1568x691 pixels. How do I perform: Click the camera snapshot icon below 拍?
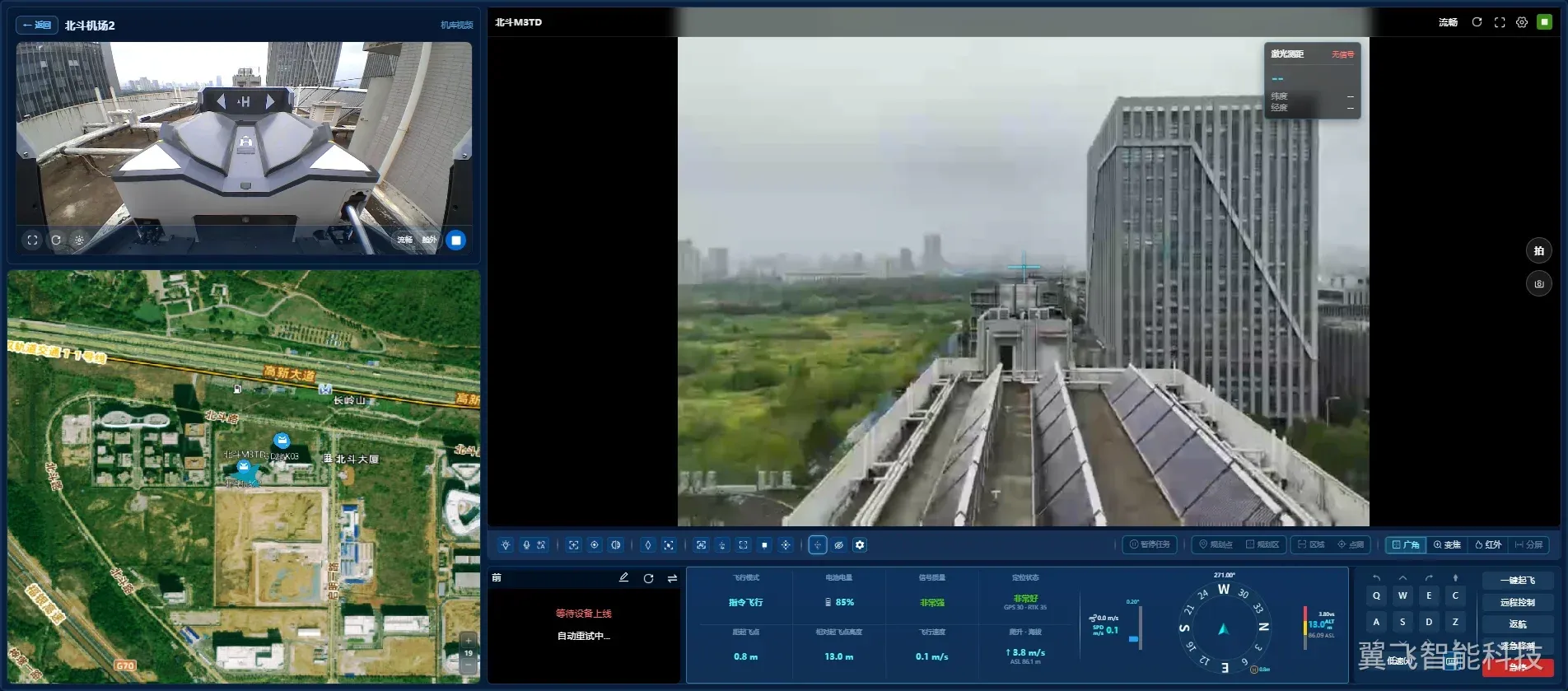click(1539, 284)
